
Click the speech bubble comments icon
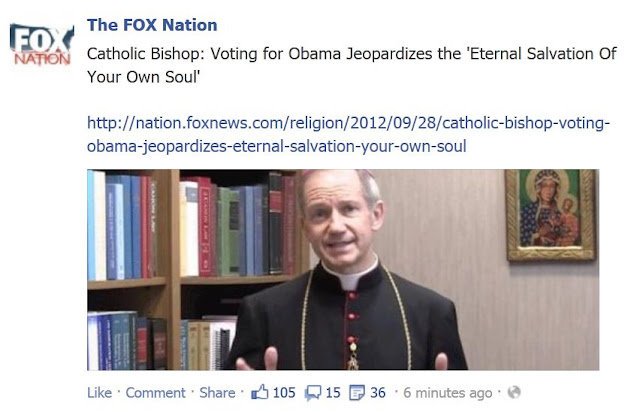[313, 393]
